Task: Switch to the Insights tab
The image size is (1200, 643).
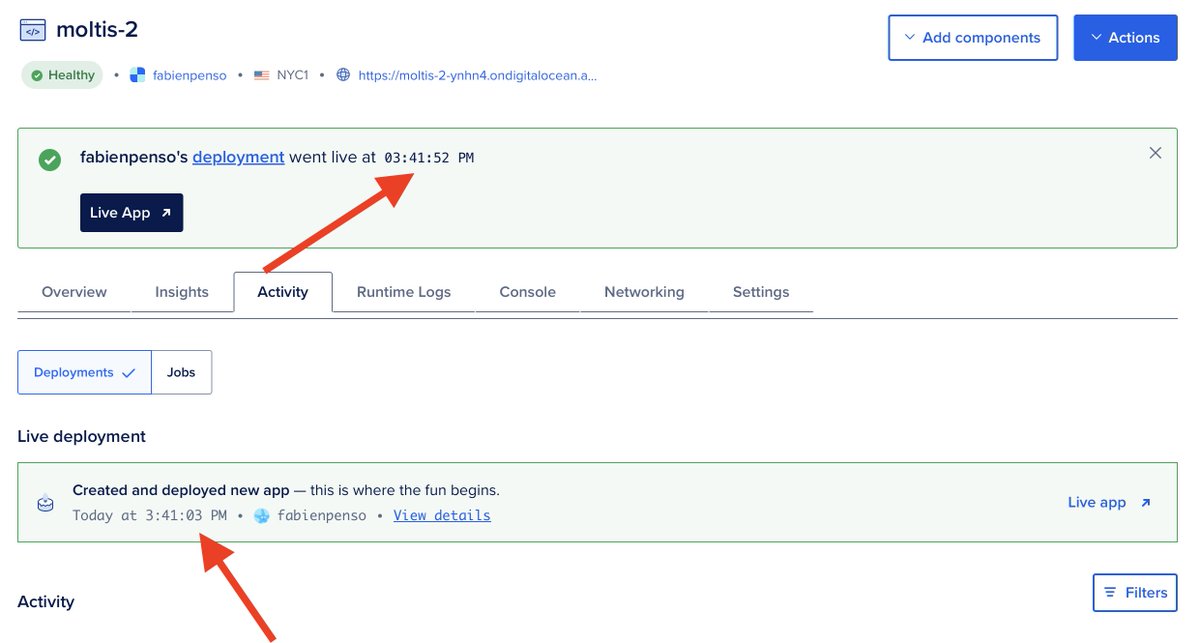Action: 182,292
